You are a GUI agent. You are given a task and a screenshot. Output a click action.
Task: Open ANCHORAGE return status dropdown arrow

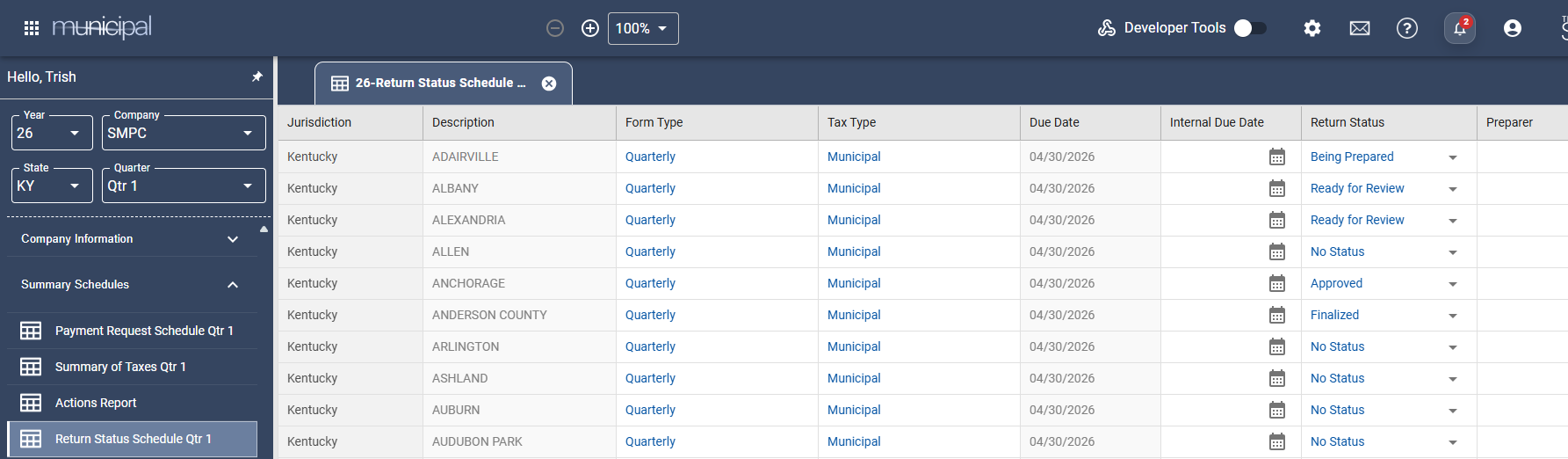tap(1453, 284)
